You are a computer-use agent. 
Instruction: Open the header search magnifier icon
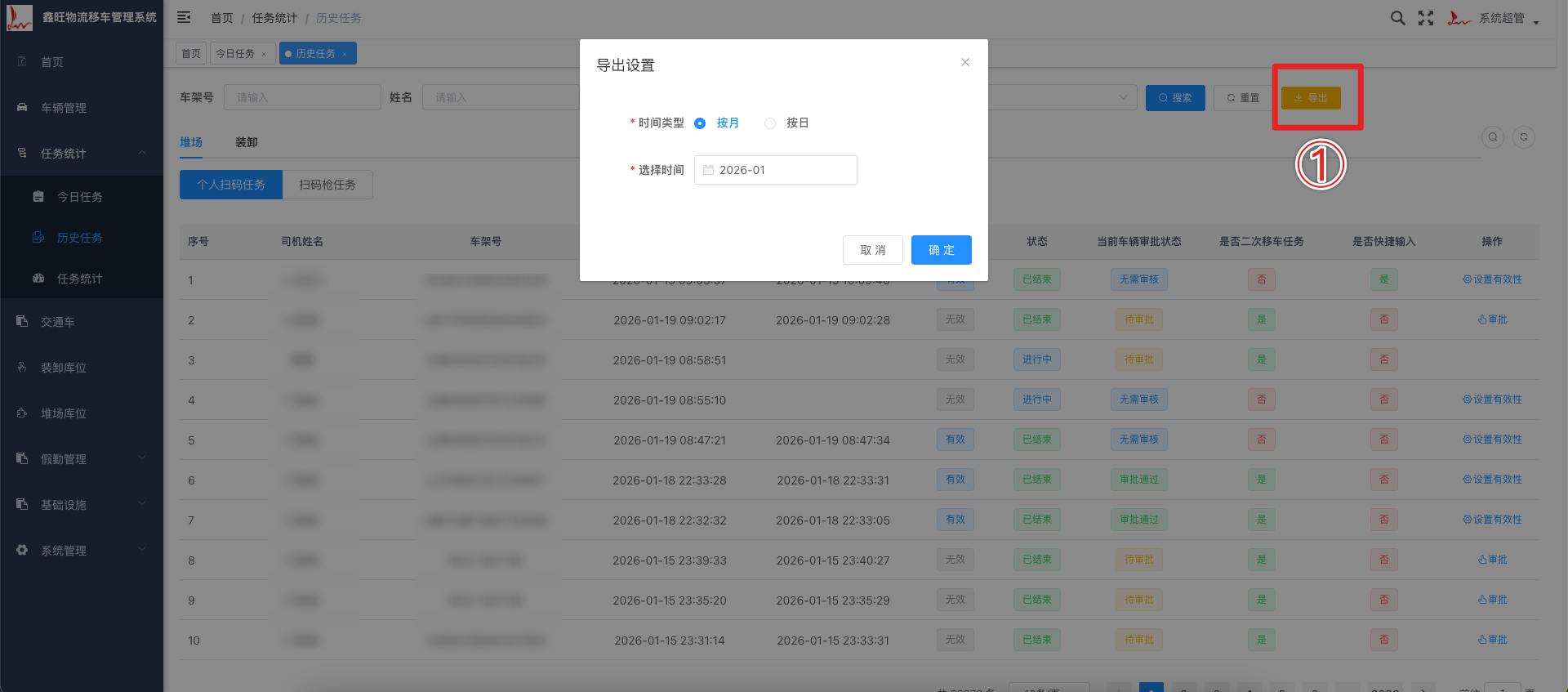pos(1398,18)
